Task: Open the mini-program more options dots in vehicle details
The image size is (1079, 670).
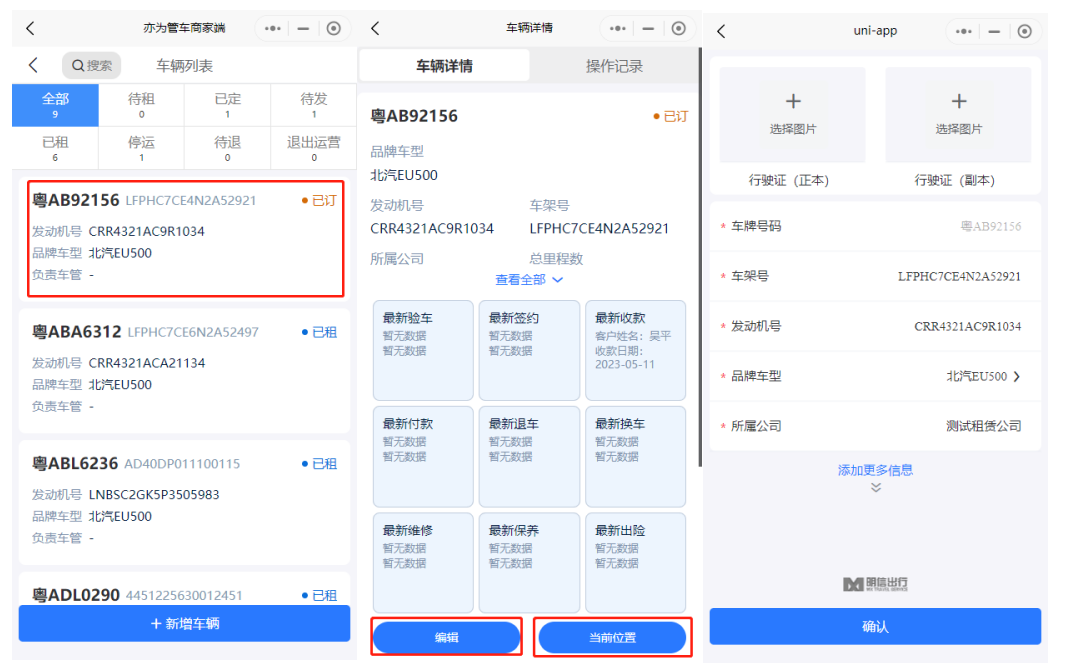Action: click(618, 29)
